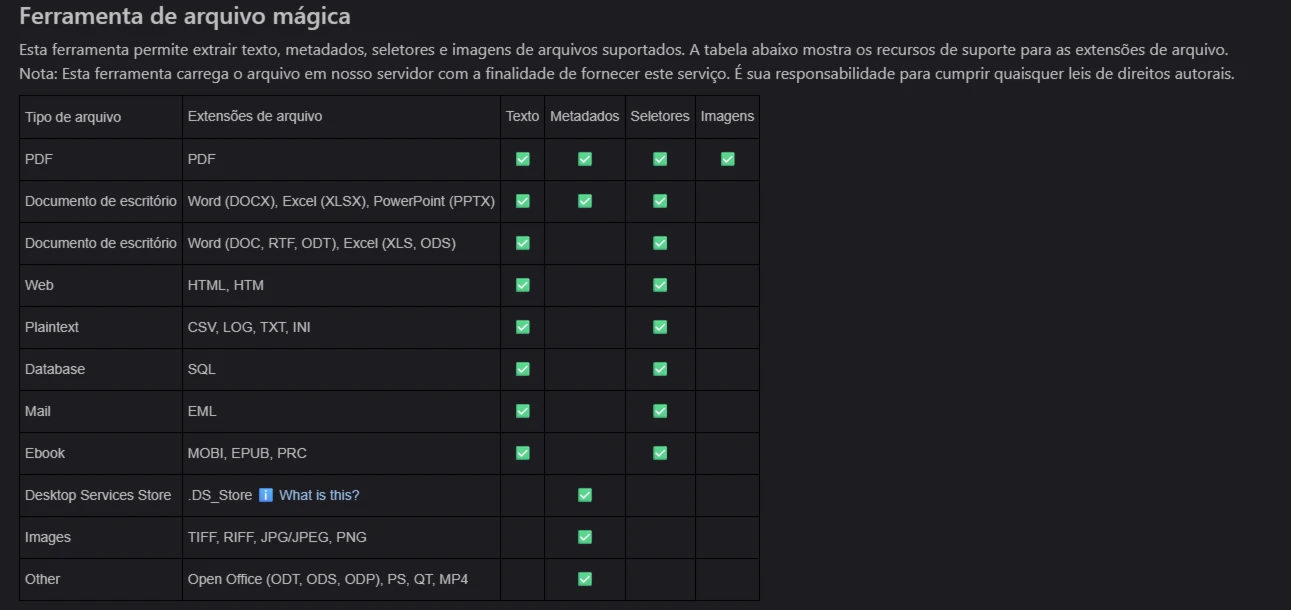Click Seletores checkmark for Ebook row

point(659,453)
